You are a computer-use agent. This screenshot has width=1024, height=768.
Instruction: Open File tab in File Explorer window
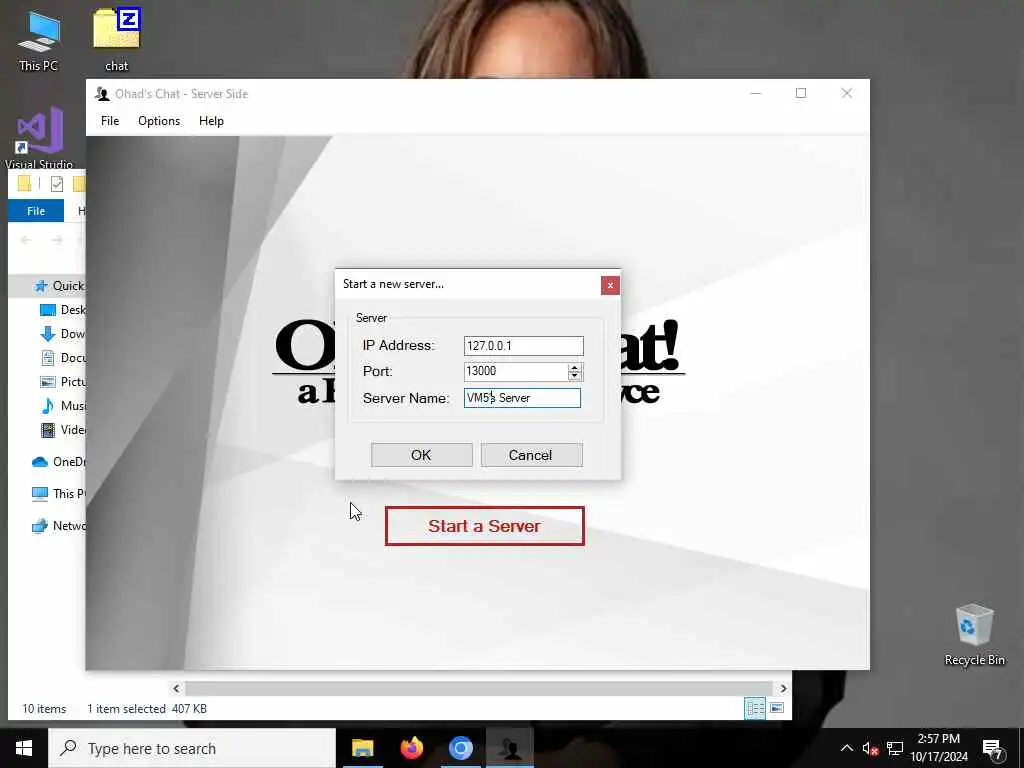(36, 211)
